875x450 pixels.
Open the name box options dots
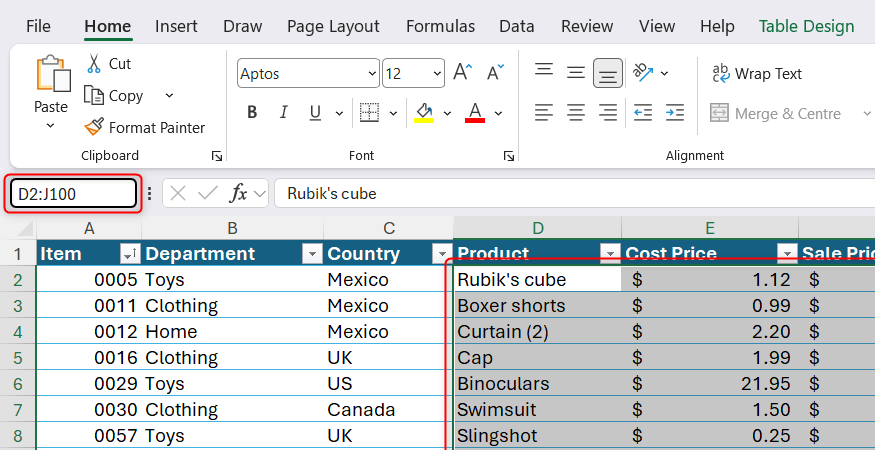click(150, 194)
